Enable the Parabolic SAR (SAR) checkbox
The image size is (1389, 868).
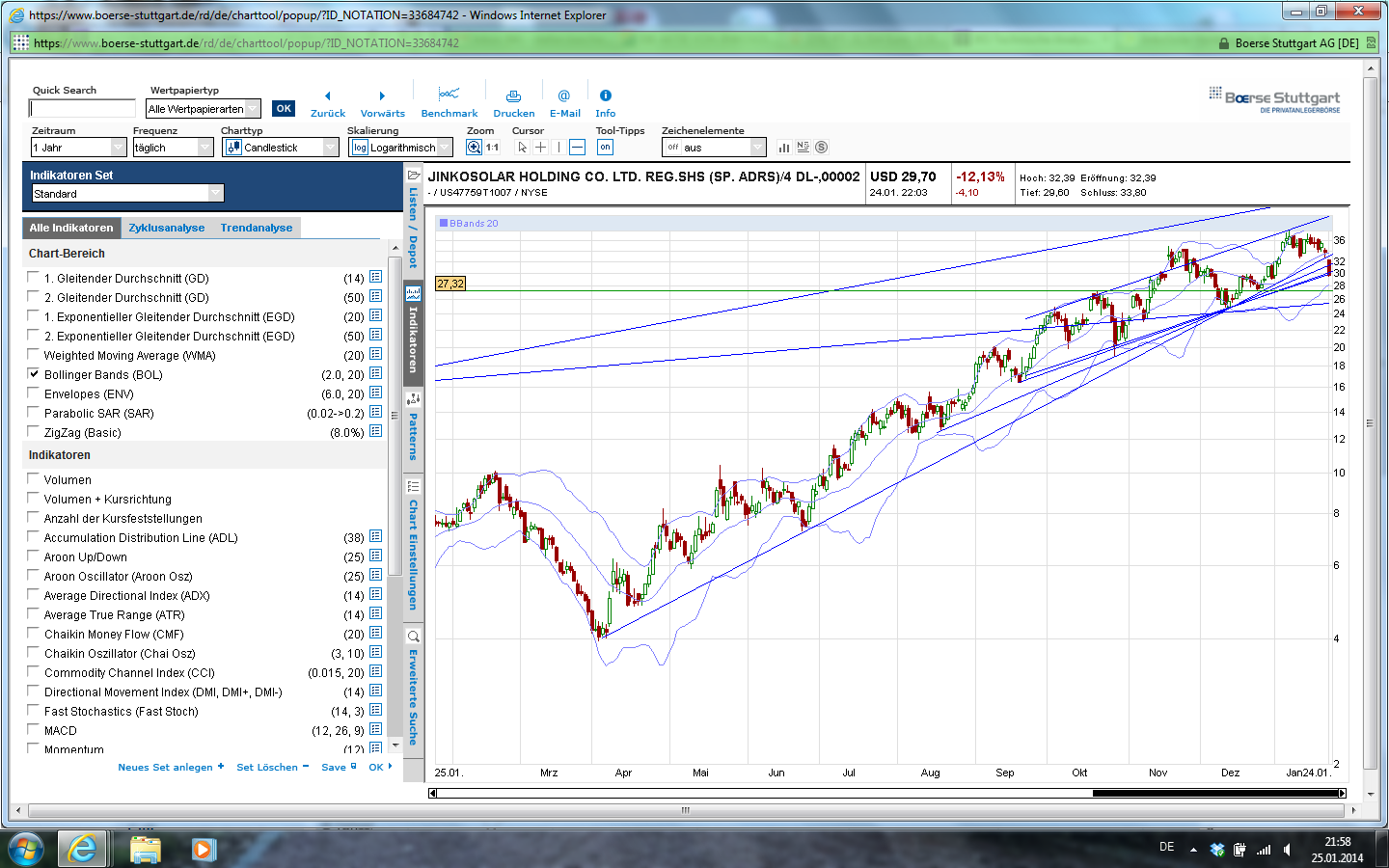(34, 413)
